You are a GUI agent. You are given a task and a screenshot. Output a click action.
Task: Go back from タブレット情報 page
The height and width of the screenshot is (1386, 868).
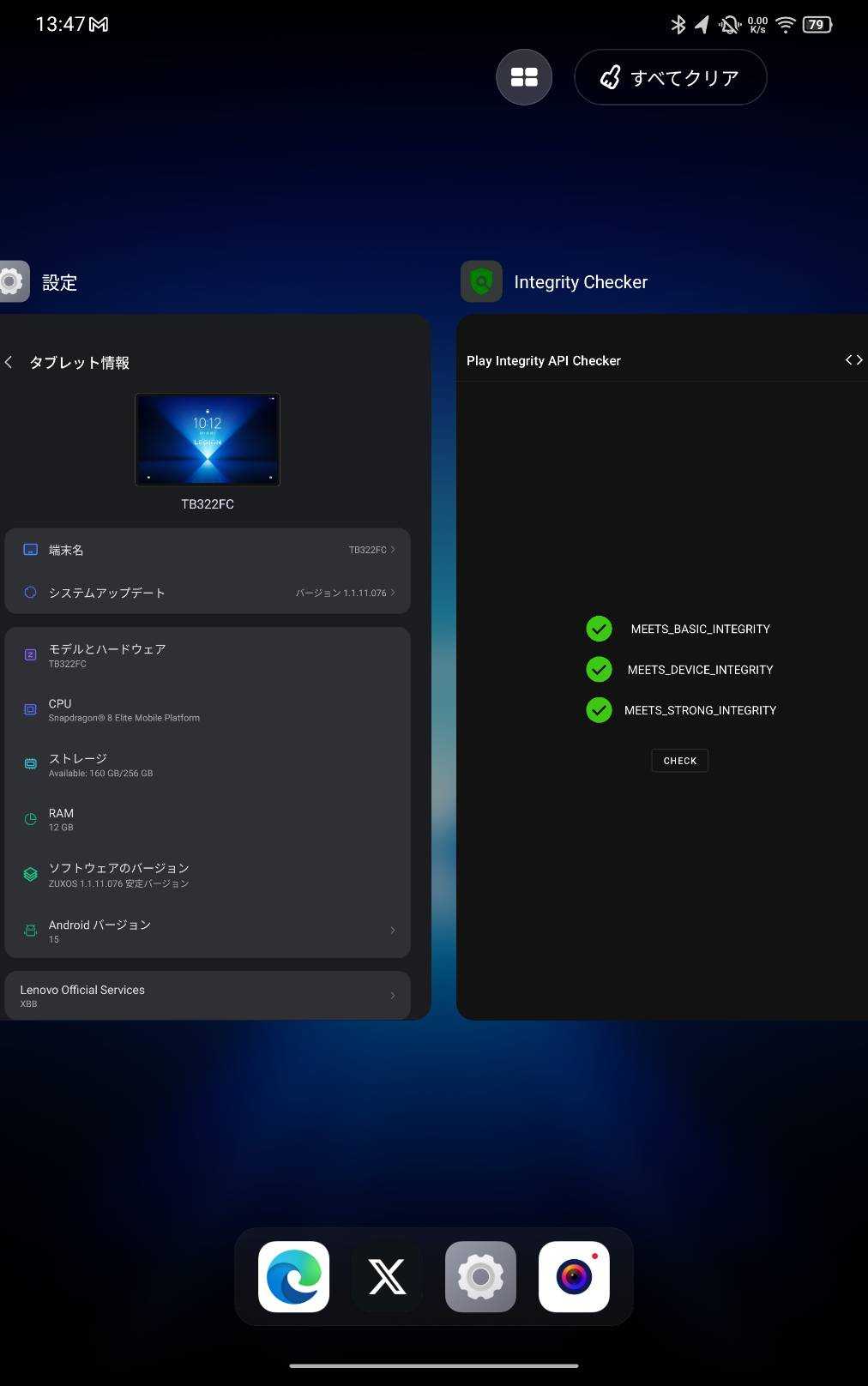pos(9,362)
